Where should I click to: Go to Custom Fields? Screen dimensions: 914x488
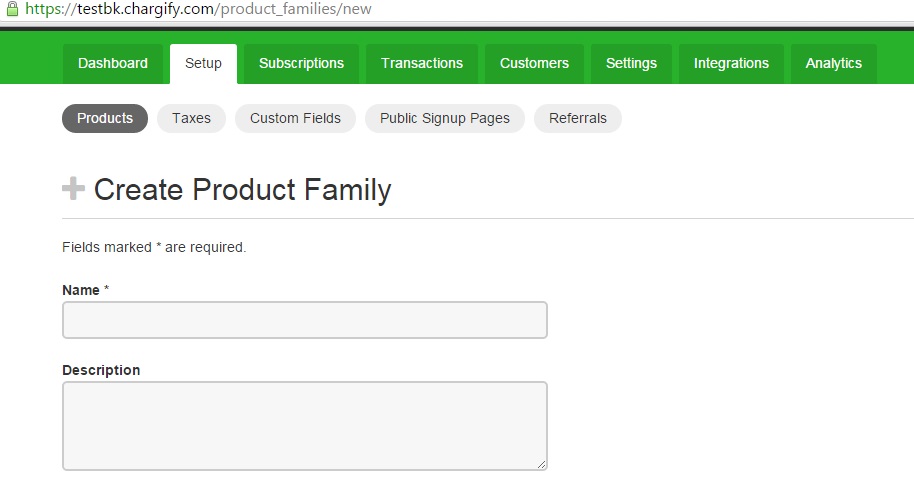pos(296,118)
